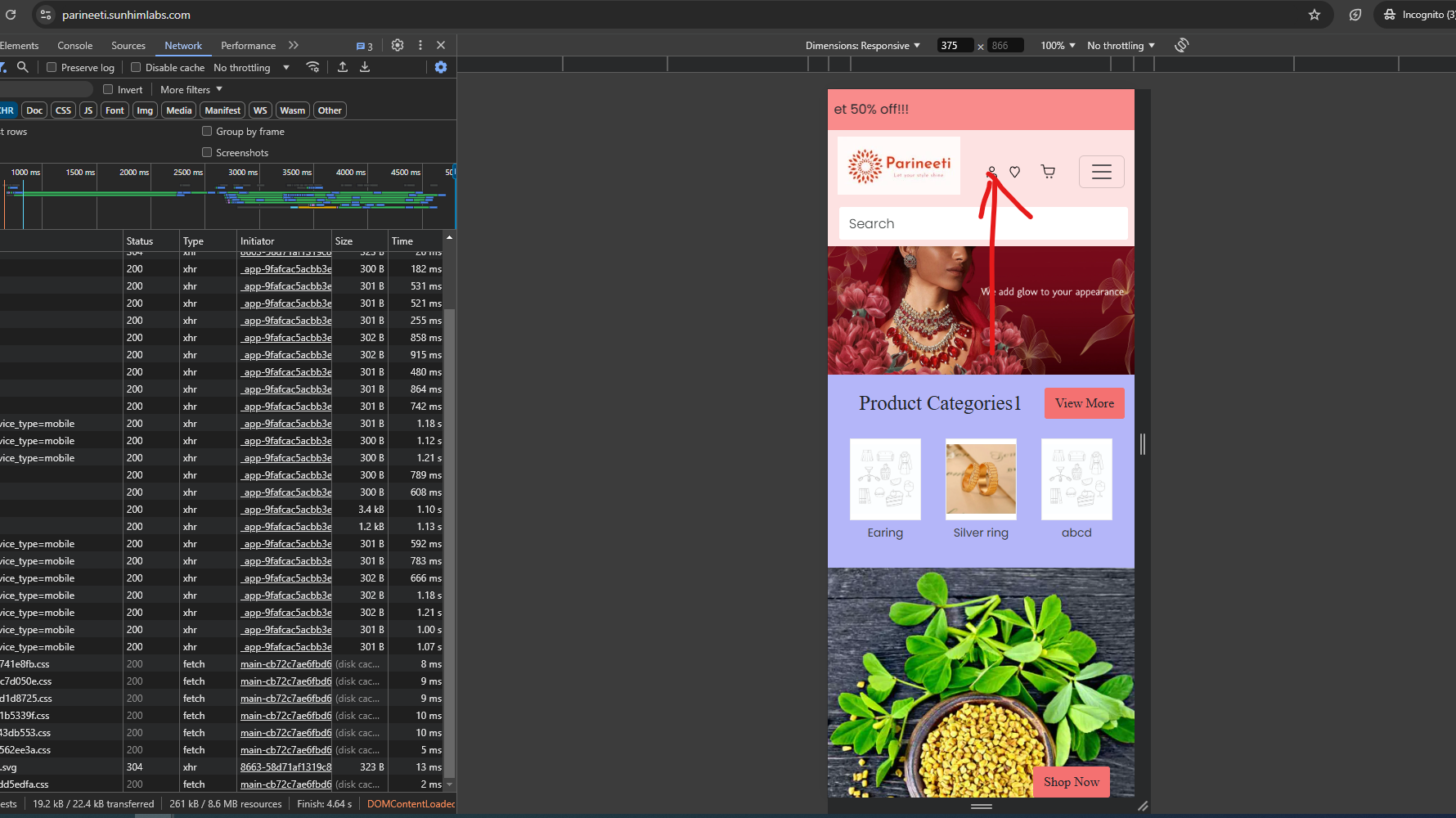Open the Silver ring category thumbnail

[x=981, y=479]
